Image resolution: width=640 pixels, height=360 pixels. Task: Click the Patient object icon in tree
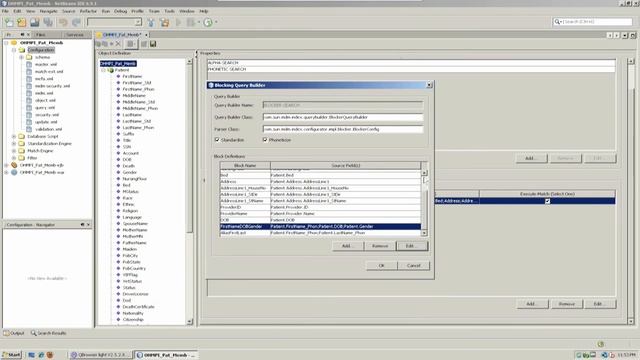click(111, 70)
